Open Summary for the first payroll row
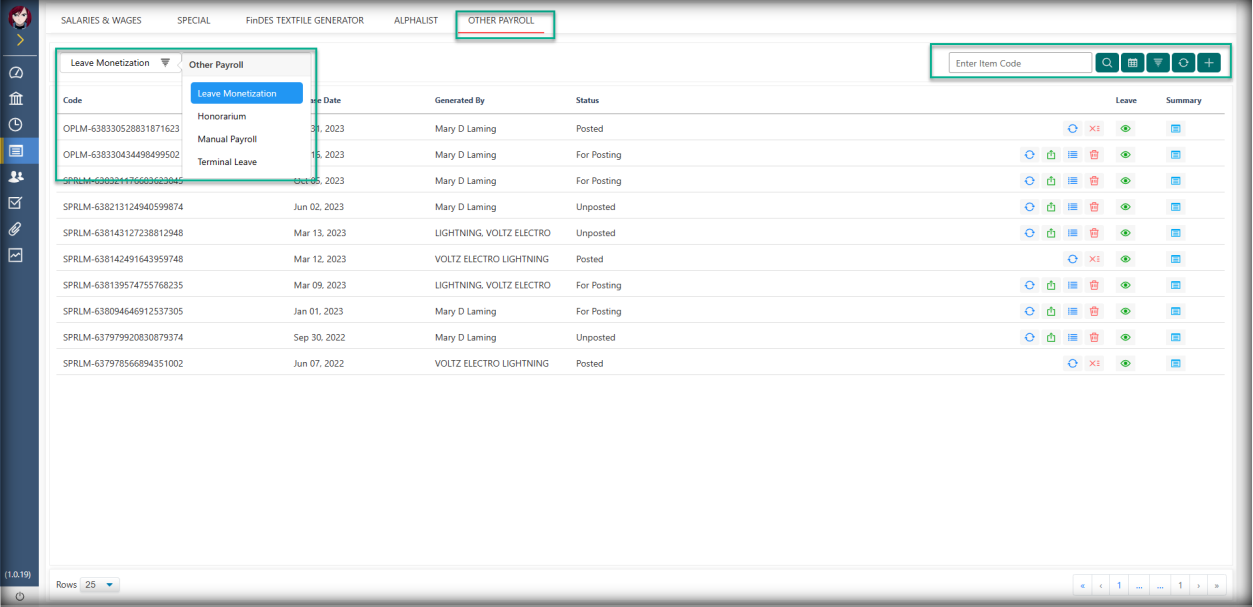Viewport: 1253px width, 607px height. click(x=1176, y=129)
